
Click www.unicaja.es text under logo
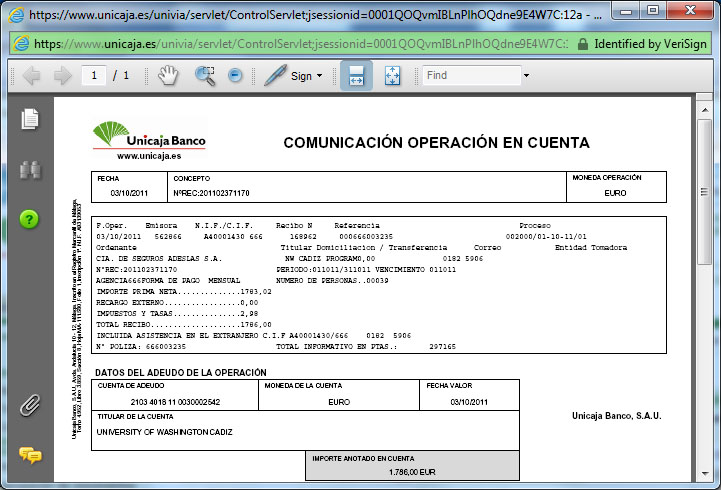[149, 156]
